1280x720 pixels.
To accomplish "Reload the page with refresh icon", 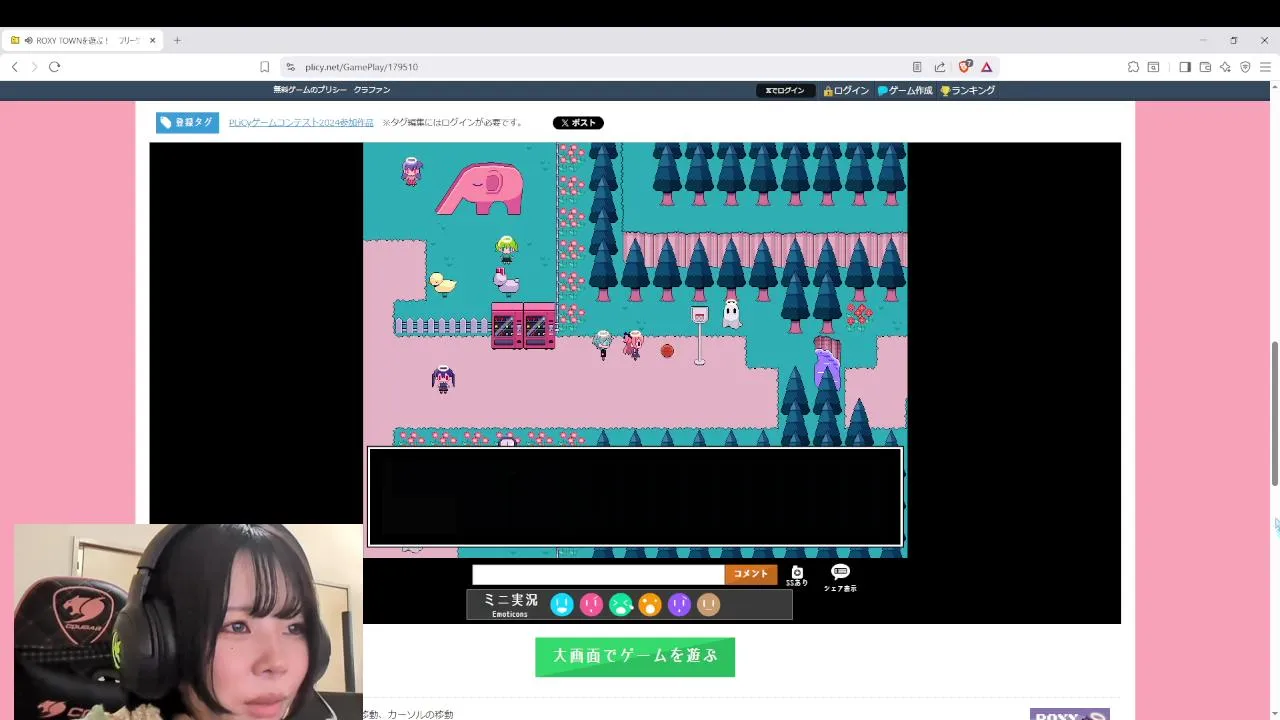I will [54, 67].
